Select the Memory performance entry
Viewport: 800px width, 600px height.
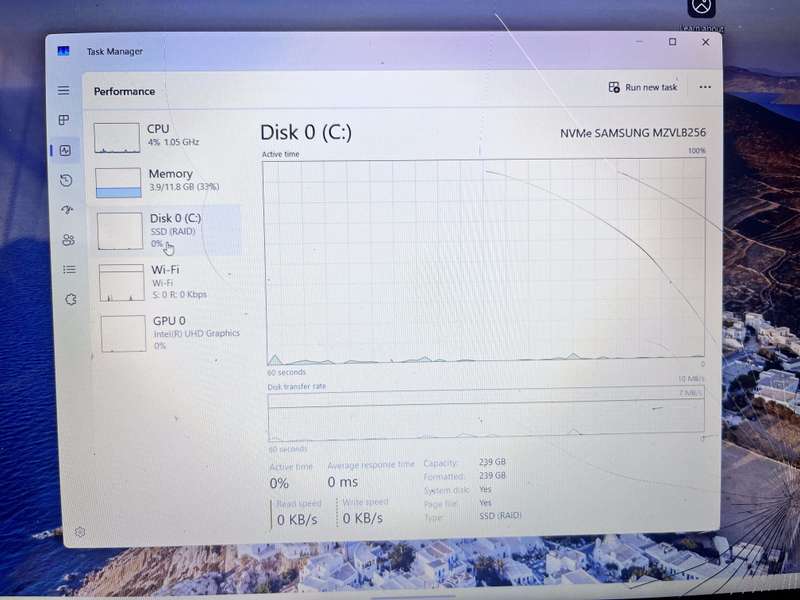click(166, 182)
